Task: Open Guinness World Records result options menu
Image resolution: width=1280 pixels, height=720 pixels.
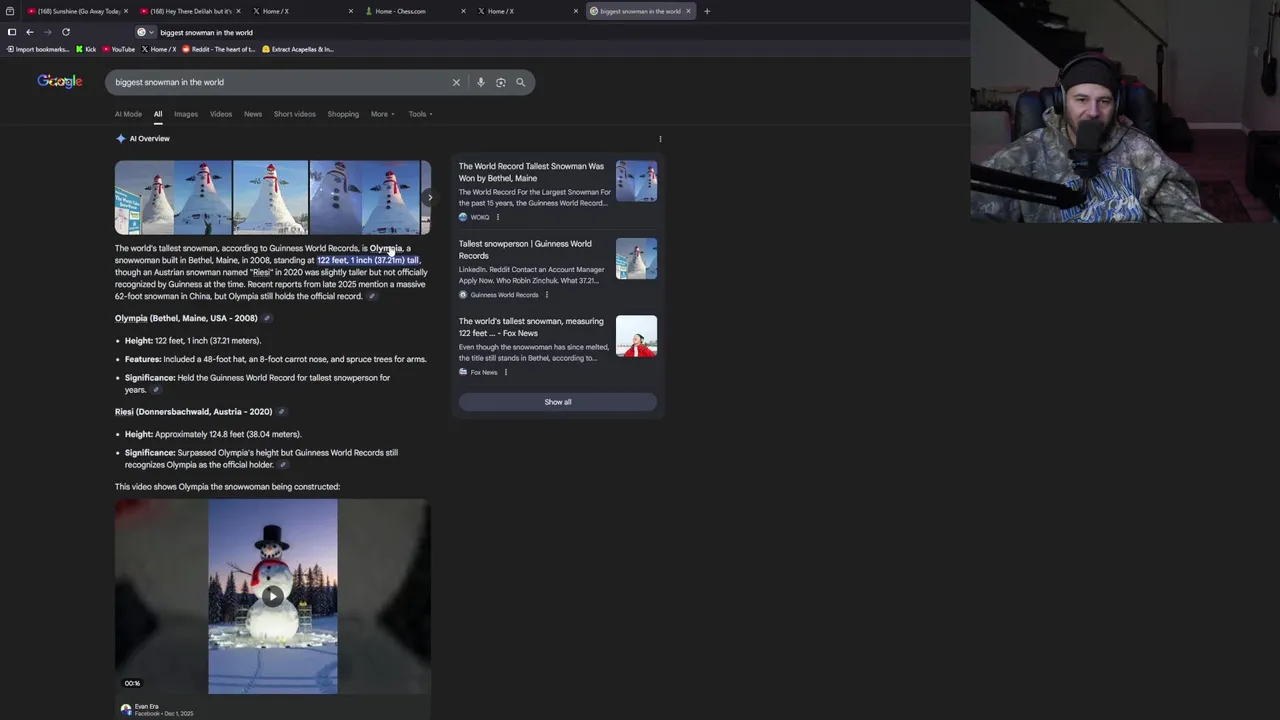Action: [x=546, y=295]
